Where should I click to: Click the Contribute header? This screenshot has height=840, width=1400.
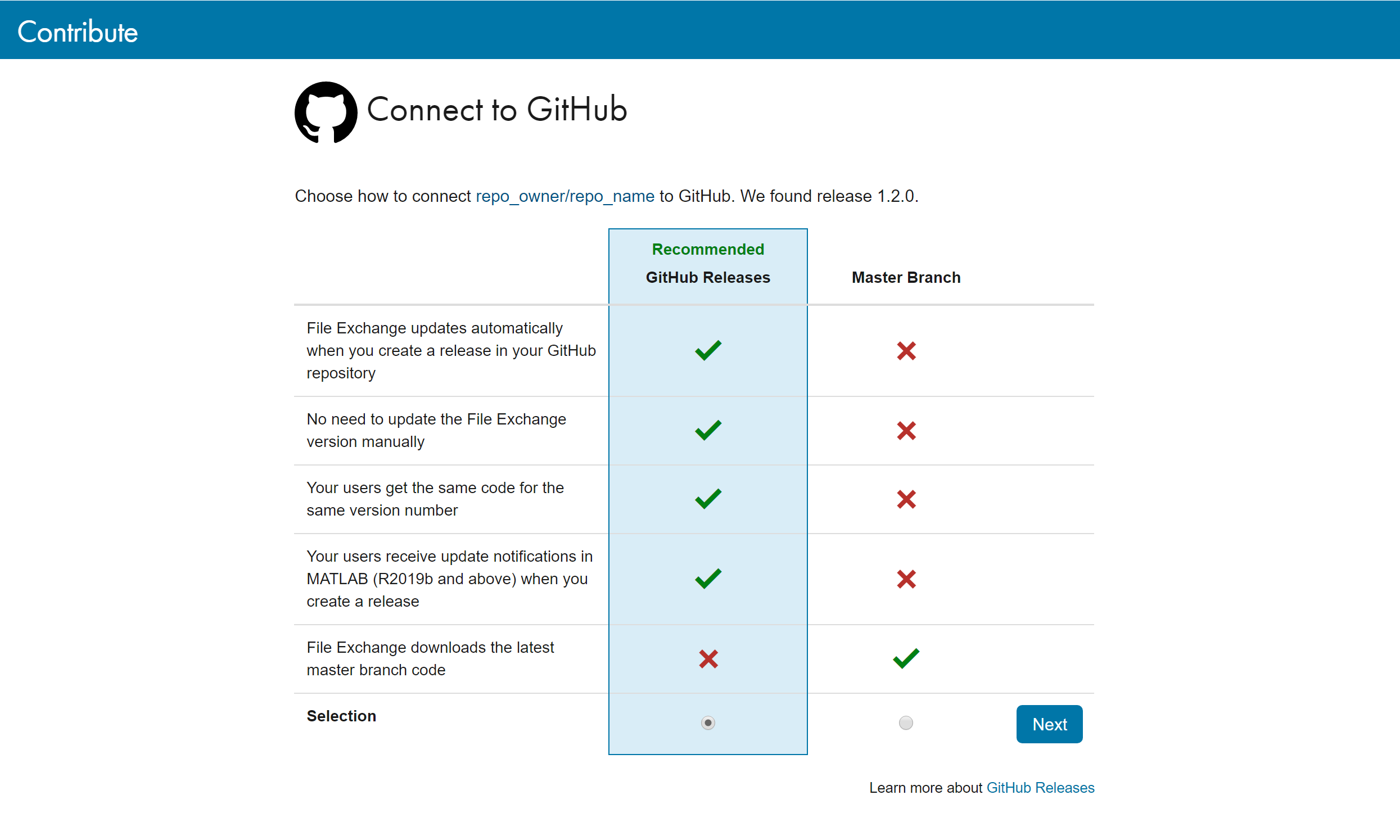tap(78, 31)
